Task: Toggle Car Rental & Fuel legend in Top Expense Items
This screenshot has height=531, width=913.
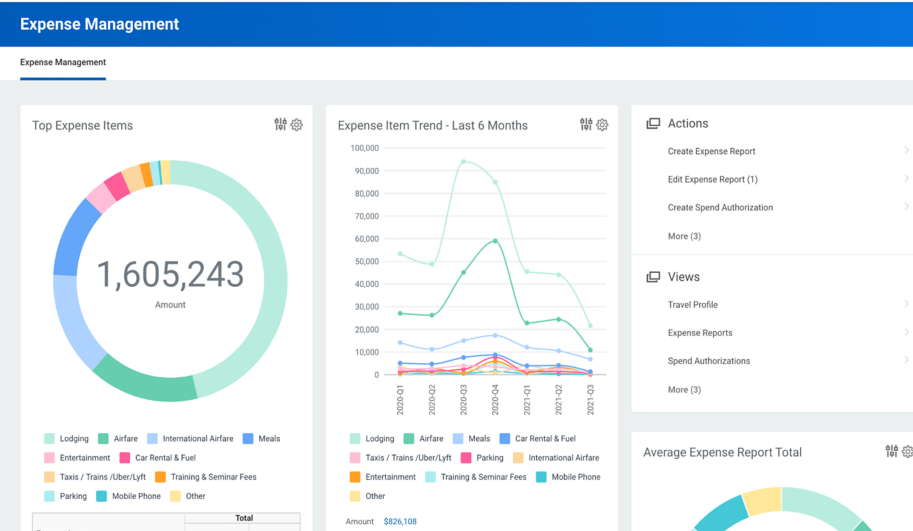Action: click(x=158, y=458)
